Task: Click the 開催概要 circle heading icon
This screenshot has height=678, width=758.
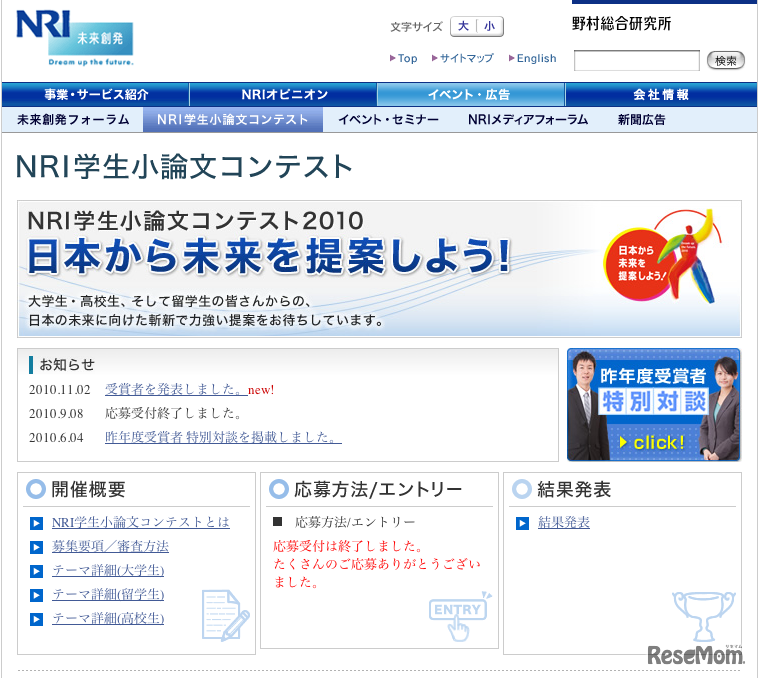Action: (36, 489)
